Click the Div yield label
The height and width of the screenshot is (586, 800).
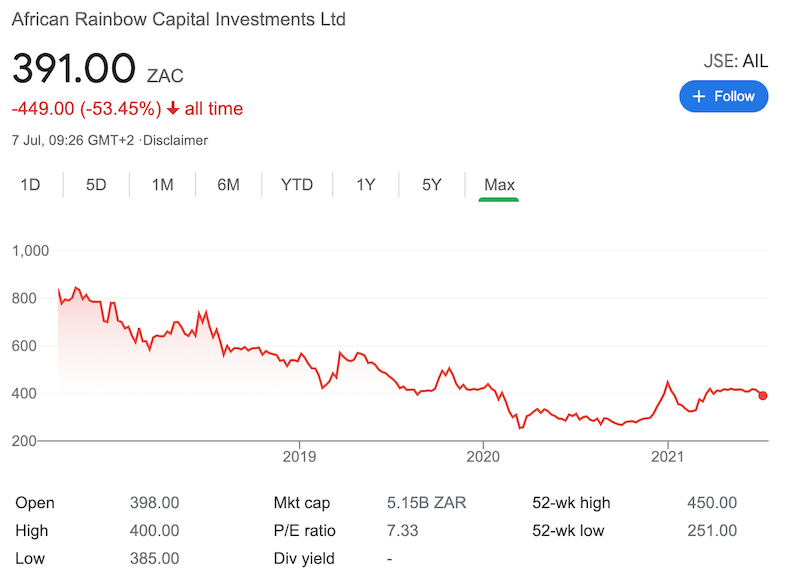pos(304,558)
